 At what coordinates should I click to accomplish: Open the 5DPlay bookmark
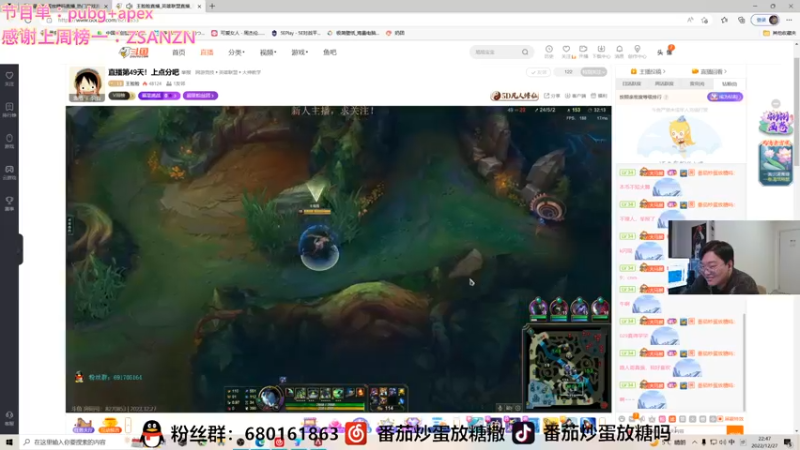pyautogui.click(x=296, y=33)
